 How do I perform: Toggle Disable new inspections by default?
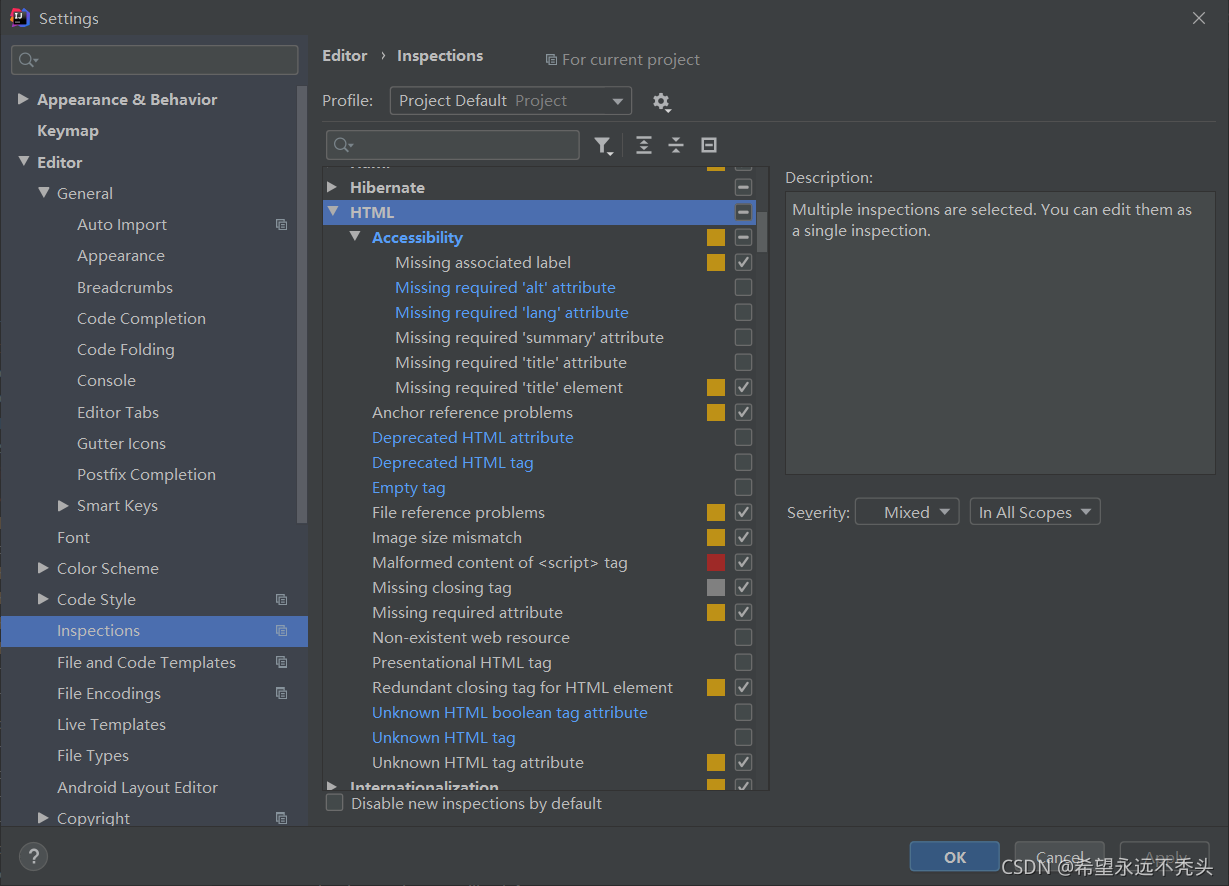[335, 803]
